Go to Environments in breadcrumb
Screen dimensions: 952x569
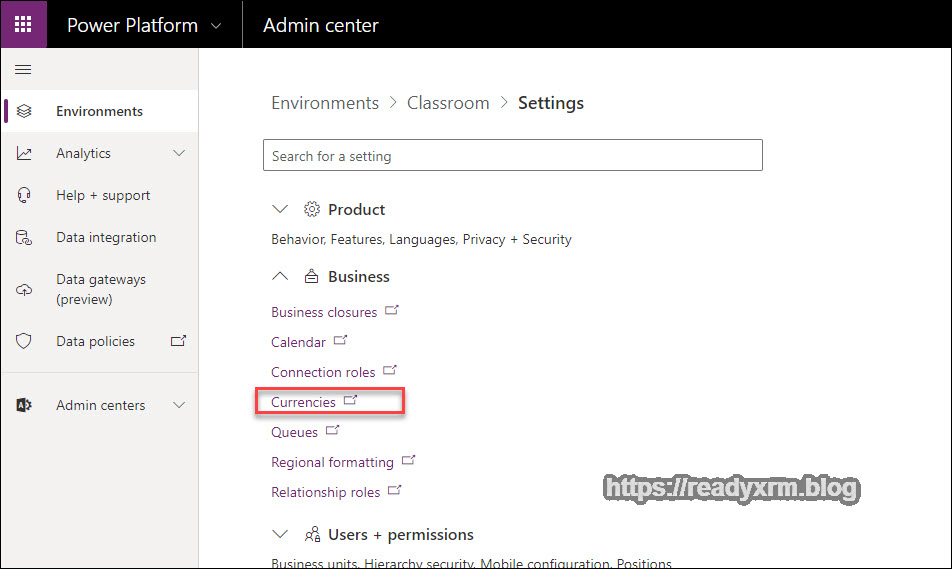(x=325, y=103)
